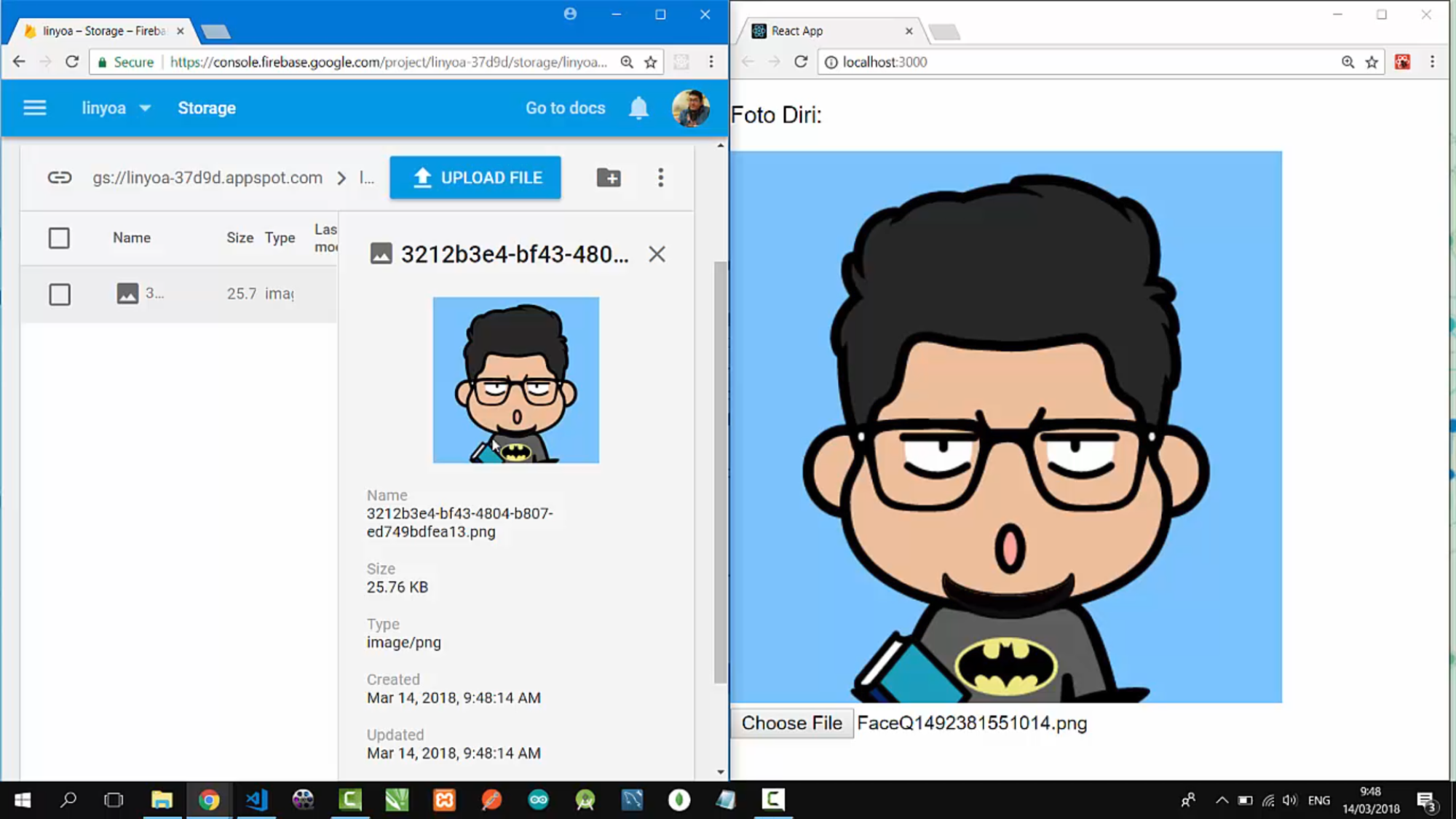Reload the localhost:3000 page
This screenshot has height=819, width=1456.
coord(801,62)
